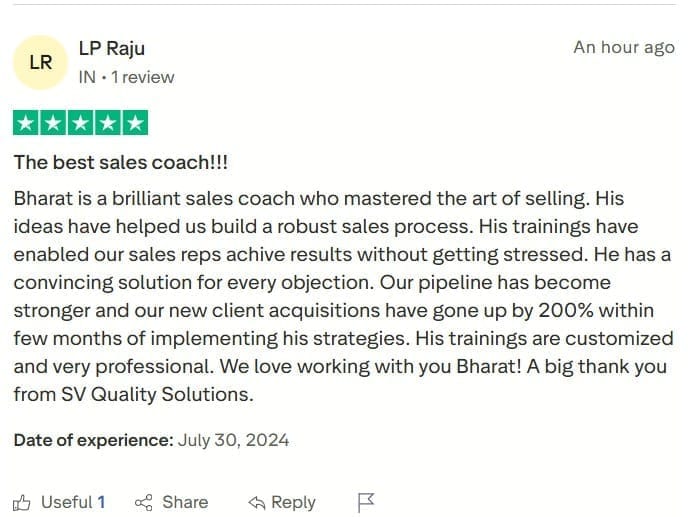Click the Useful count number 1
This screenshot has width=697, height=517.
tap(101, 502)
